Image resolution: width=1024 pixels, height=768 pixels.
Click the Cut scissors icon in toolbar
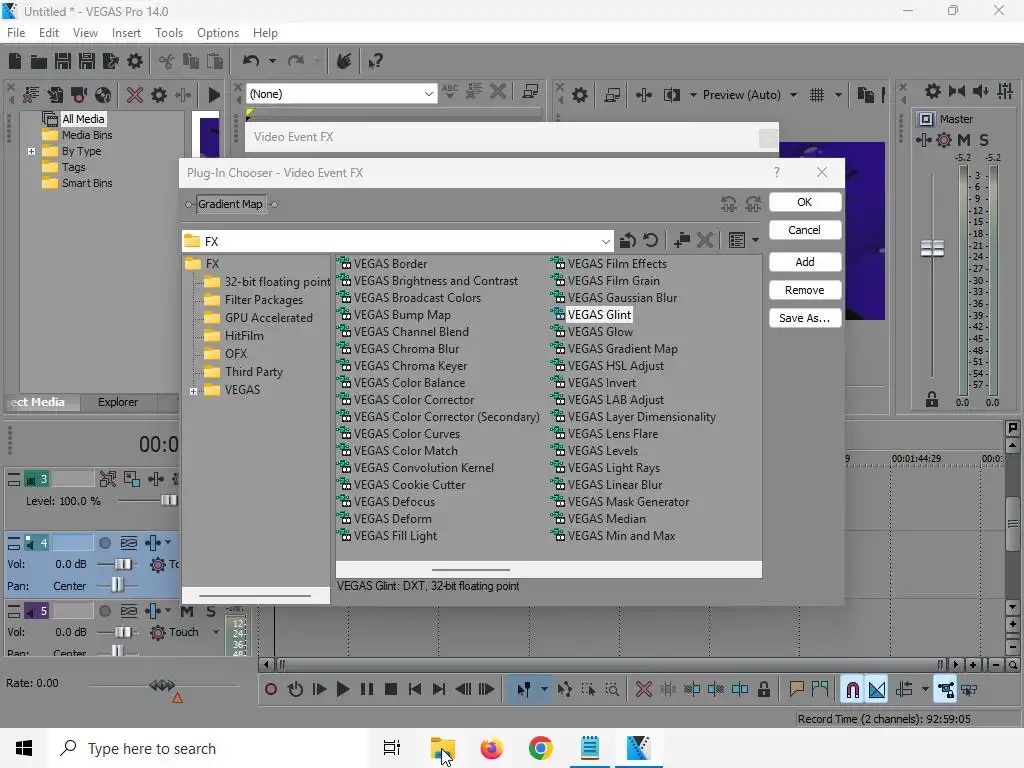(x=167, y=61)
